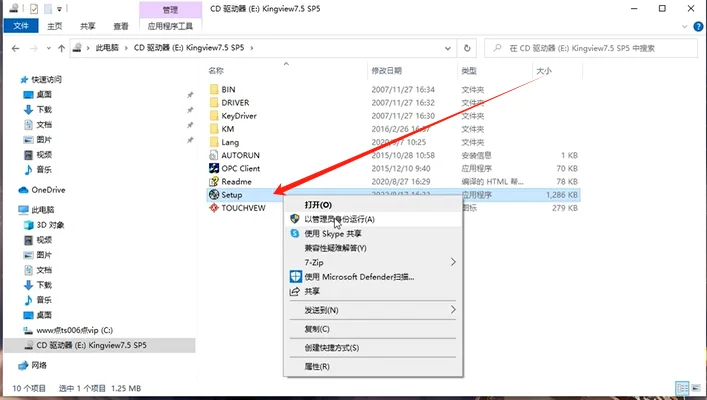Select the DRIVER folder icon
Image resolution: width=707 pixels, height=400 pixels.
[214, 102]
